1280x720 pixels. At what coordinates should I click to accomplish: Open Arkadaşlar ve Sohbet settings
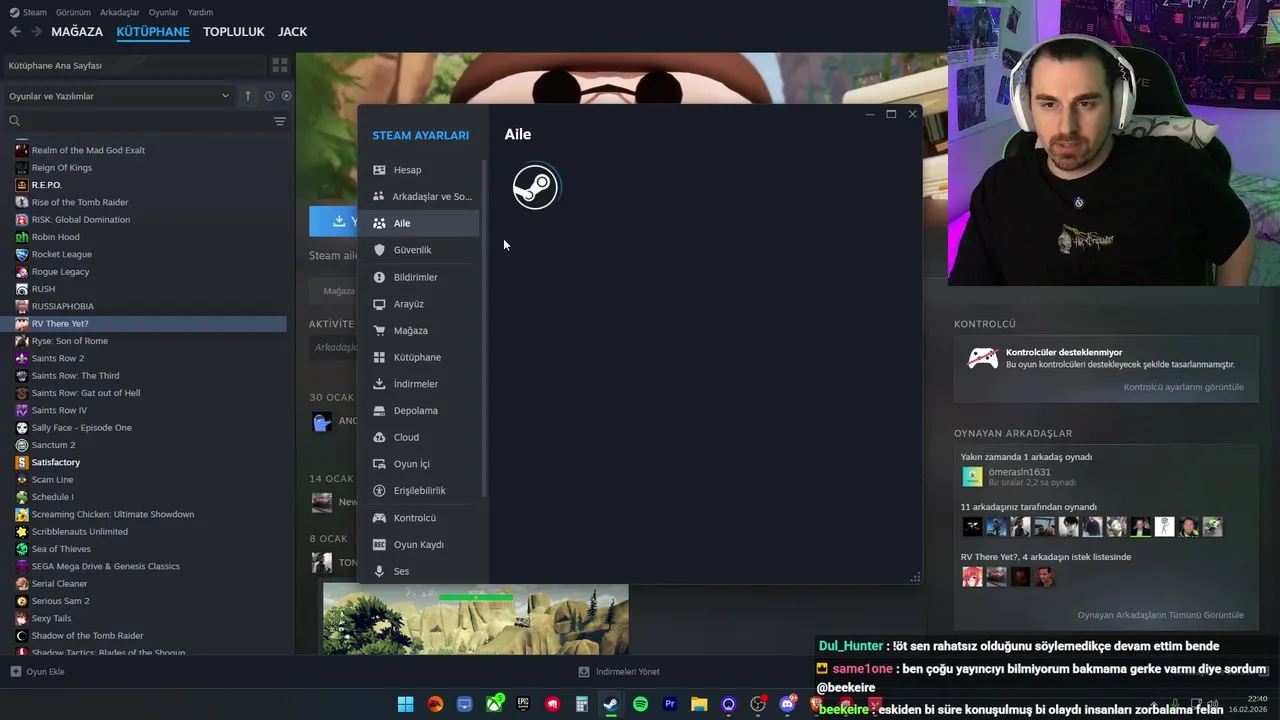pyautogui.click(x=422, y=197)
